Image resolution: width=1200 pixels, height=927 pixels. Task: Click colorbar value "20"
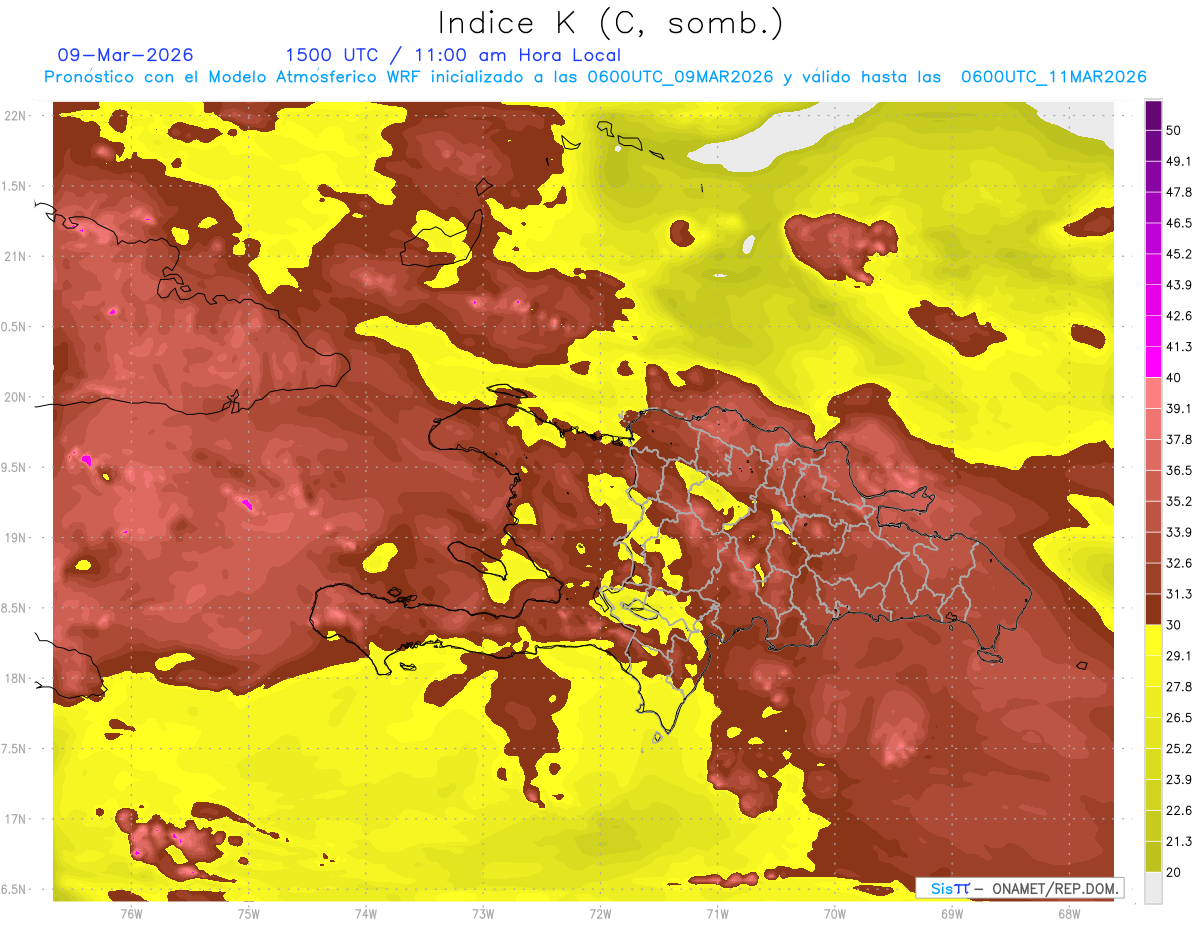(1173, 872)
